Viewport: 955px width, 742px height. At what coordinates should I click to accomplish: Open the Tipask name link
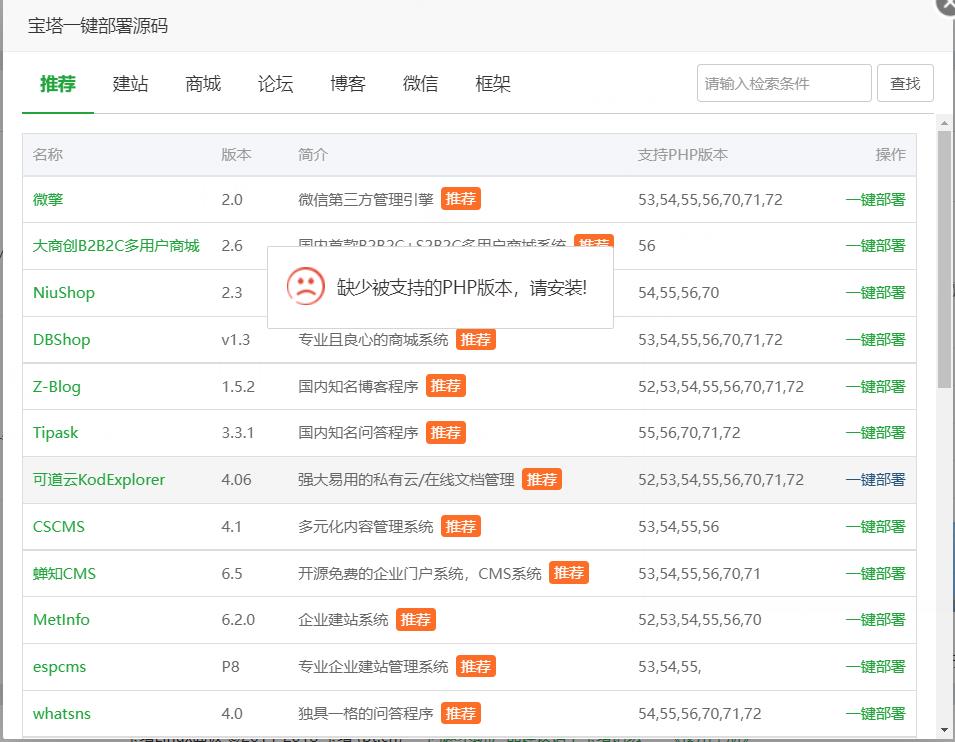pyautogui.click(x=55, y=433)
